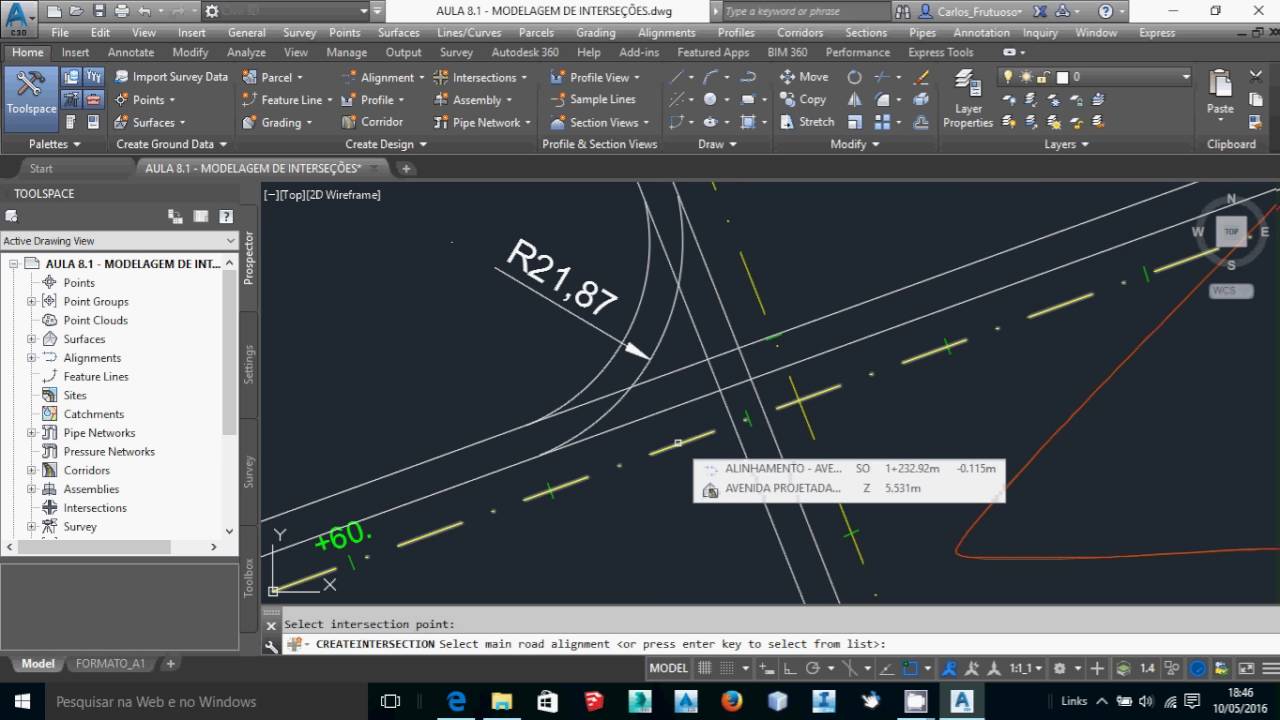This screenshot has width=1280, height=720.
Task: Click the WCS label under ViewCube
Action: [x=1229, y=291]
